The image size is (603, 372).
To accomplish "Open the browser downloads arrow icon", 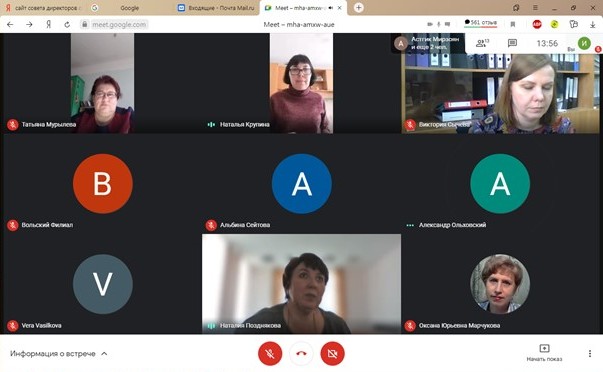I will coord(592,24).
